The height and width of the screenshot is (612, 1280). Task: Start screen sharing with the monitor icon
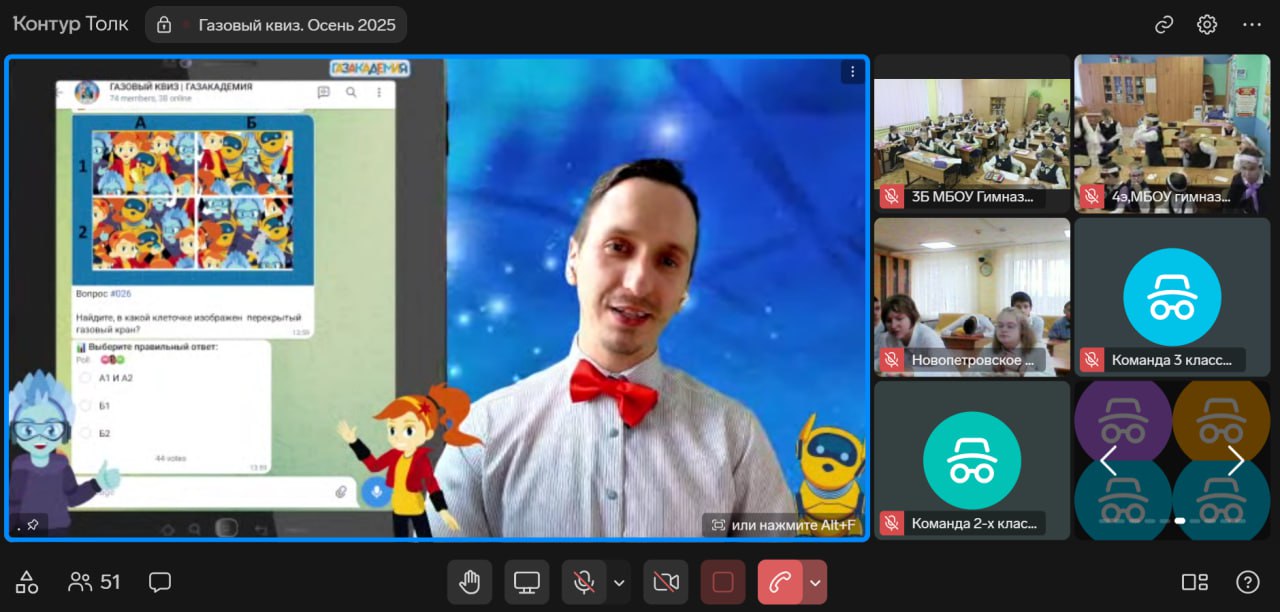(x=527, y=582)
